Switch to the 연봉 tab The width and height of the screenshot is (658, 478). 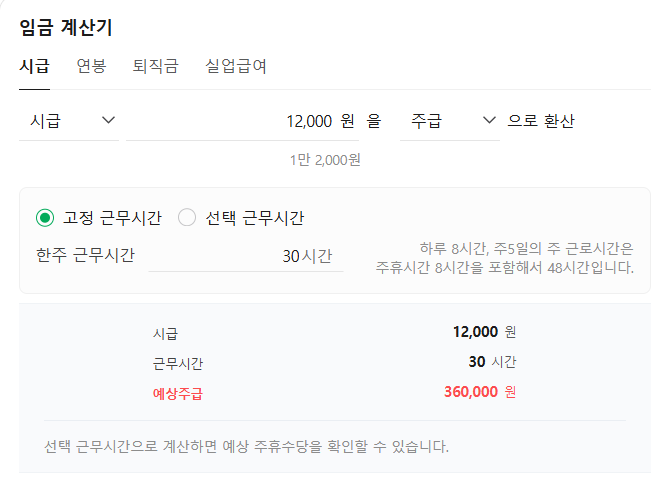click(x=91, y=67)
